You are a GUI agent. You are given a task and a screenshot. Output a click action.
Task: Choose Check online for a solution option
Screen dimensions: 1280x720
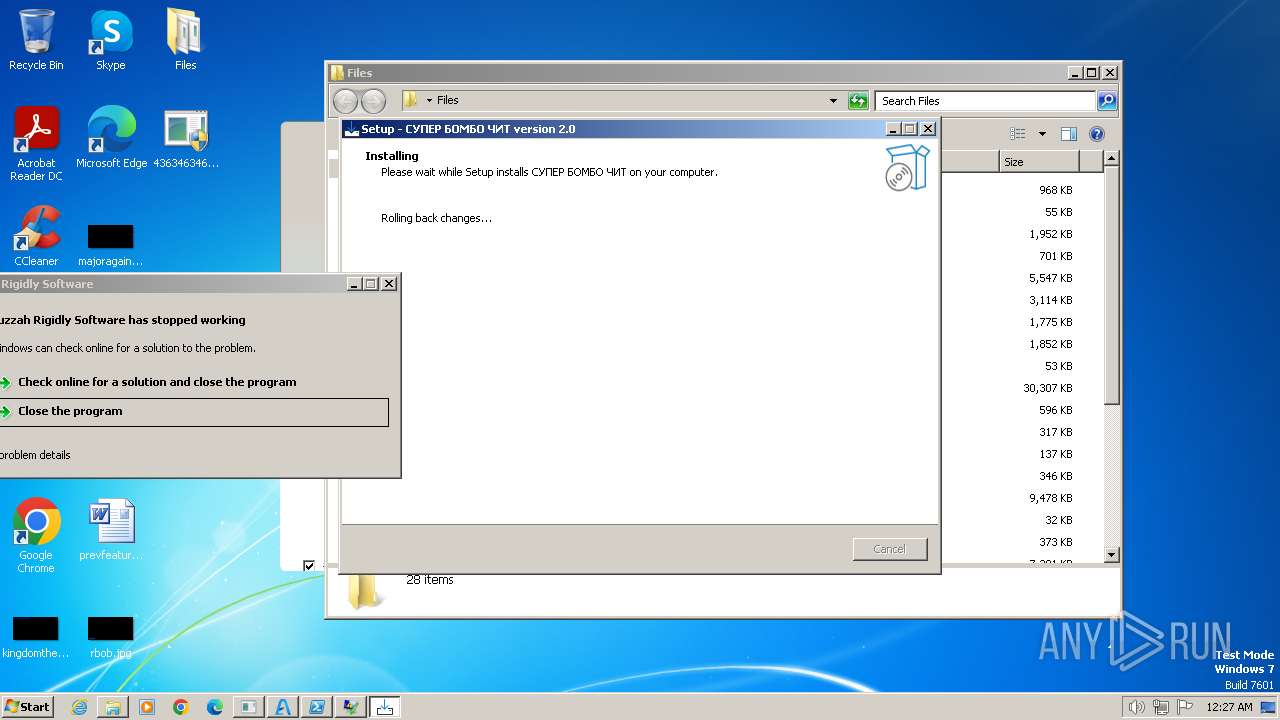(157, 382)
